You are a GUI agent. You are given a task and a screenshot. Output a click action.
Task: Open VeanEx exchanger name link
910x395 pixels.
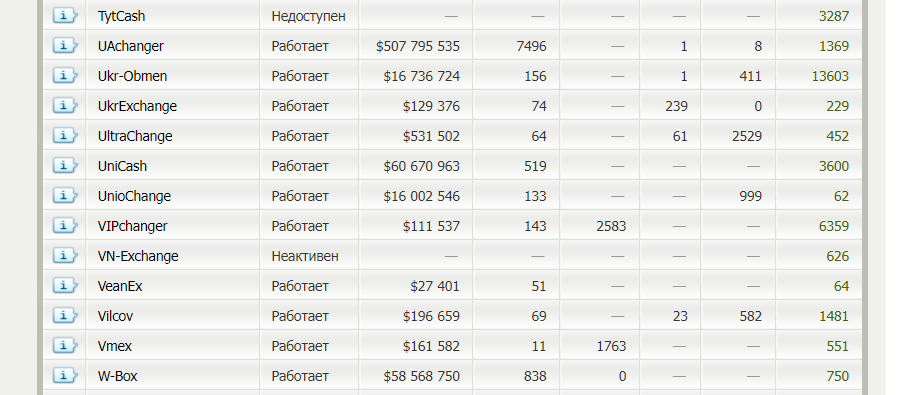(120, 286)
